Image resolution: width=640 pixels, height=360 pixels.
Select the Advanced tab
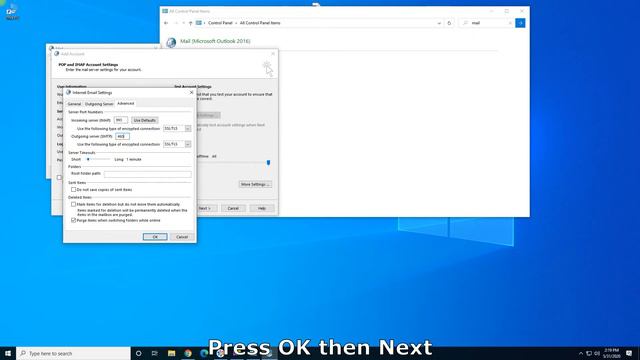point(126,103)
